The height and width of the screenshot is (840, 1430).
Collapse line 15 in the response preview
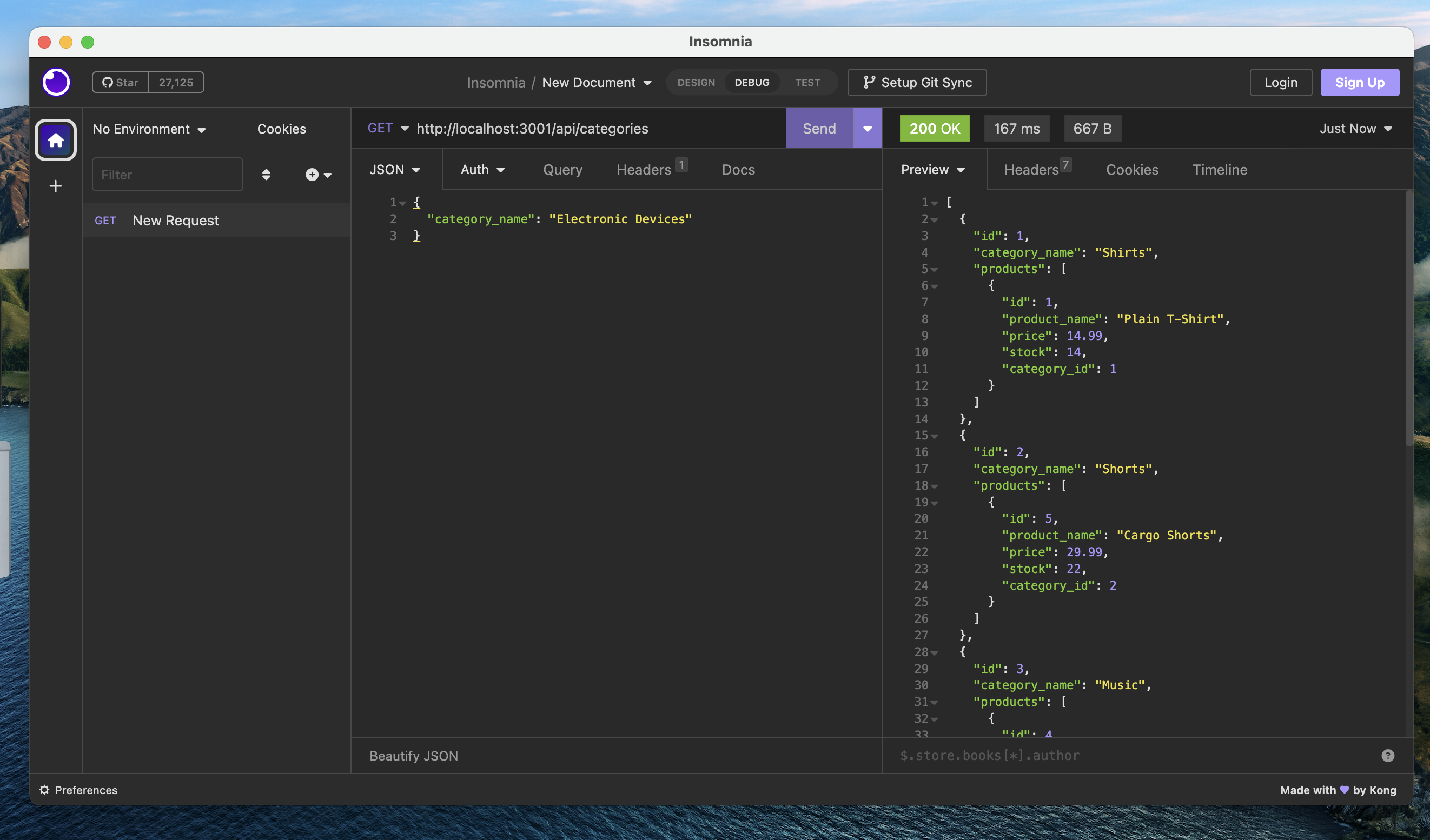pyautogui.click(x=935, y=436)
